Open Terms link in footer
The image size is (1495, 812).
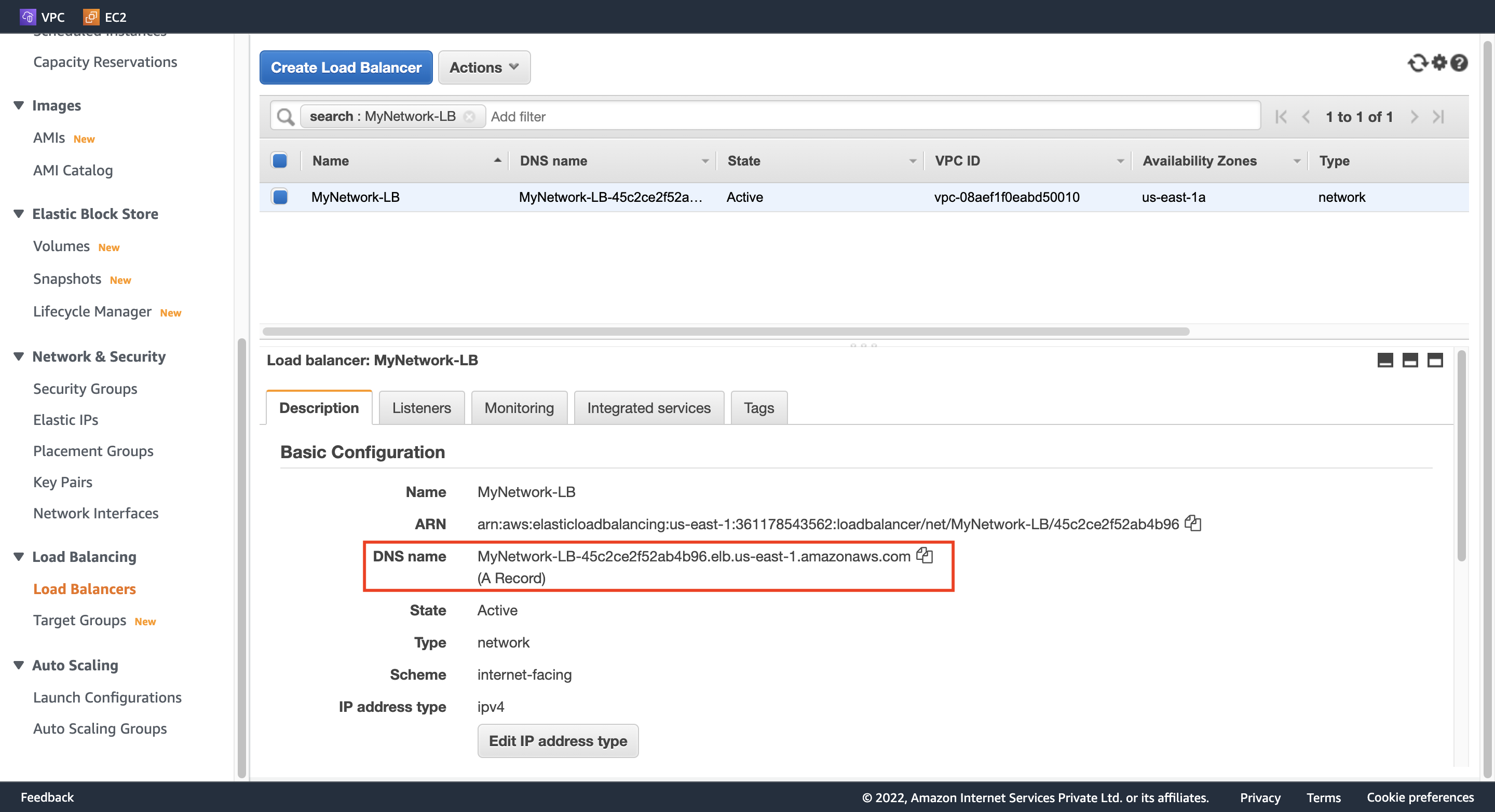coord(1323,797)
